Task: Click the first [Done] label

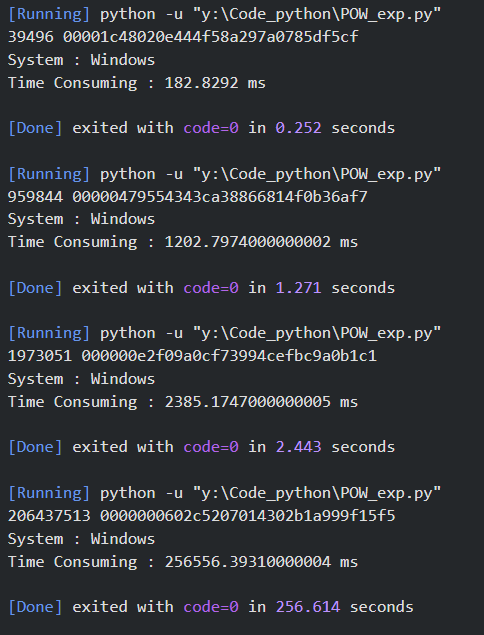Action: [x=36, y=128]
